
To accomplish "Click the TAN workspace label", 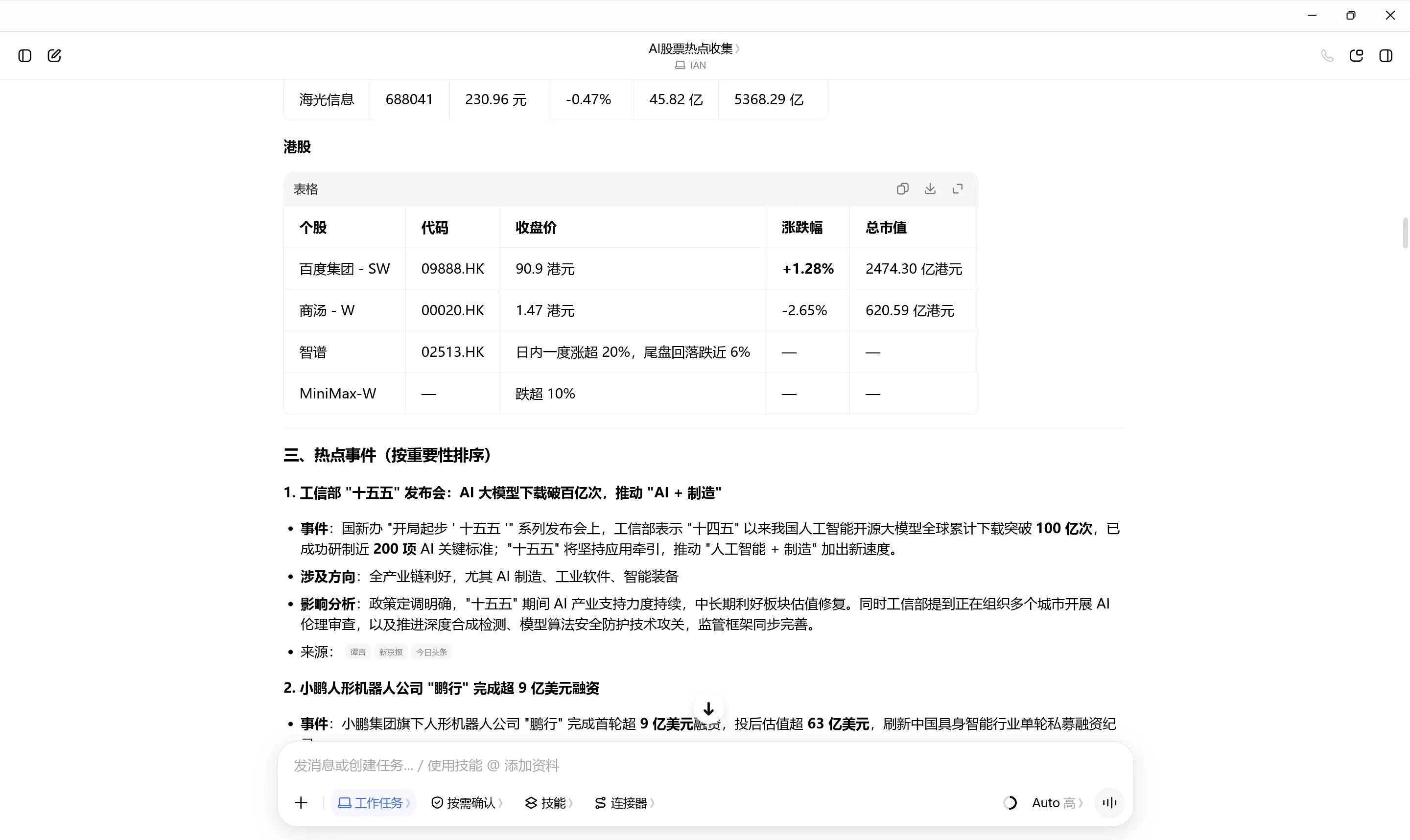I will 691,65.
